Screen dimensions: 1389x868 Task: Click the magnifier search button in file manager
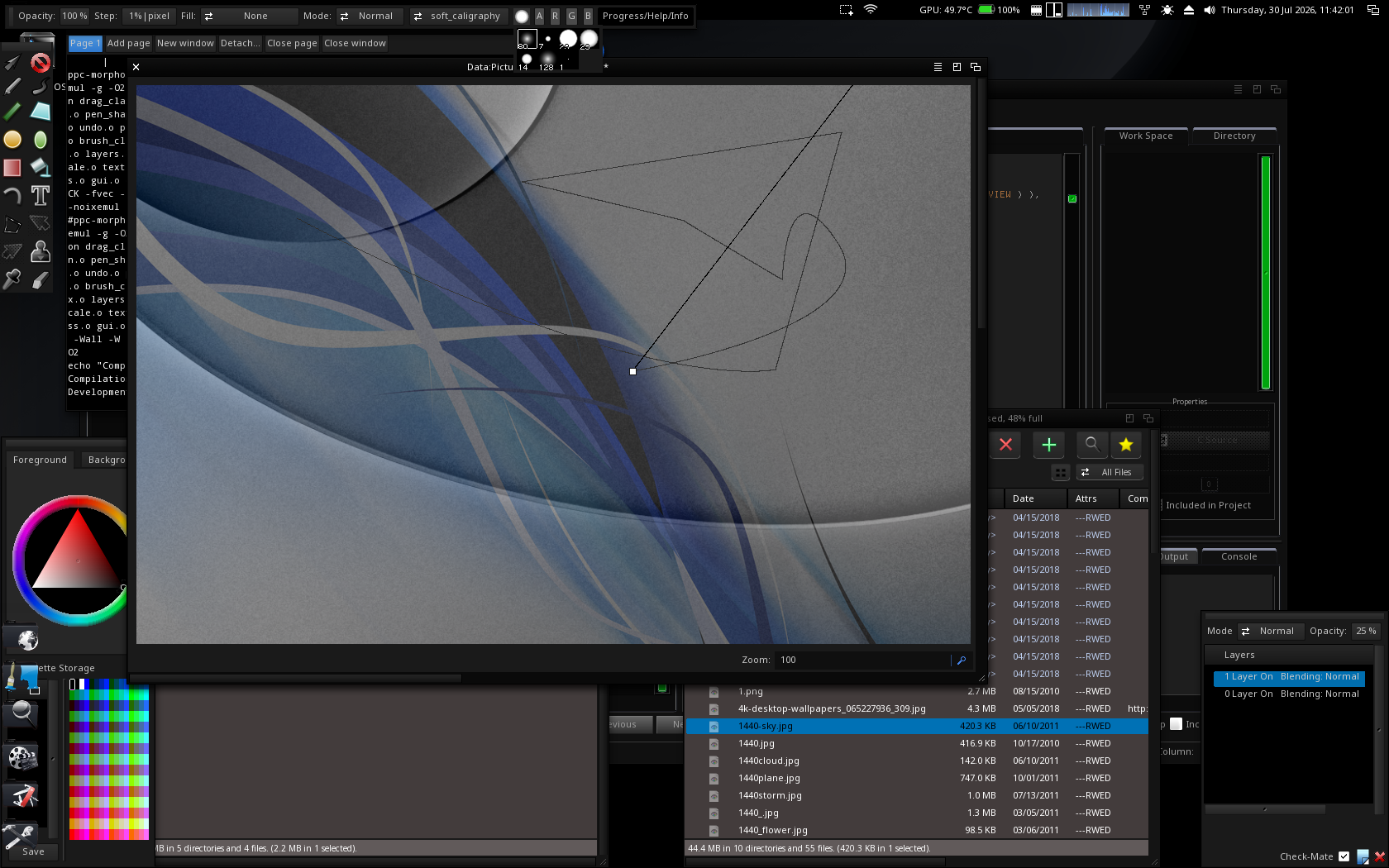(1091, 445)
